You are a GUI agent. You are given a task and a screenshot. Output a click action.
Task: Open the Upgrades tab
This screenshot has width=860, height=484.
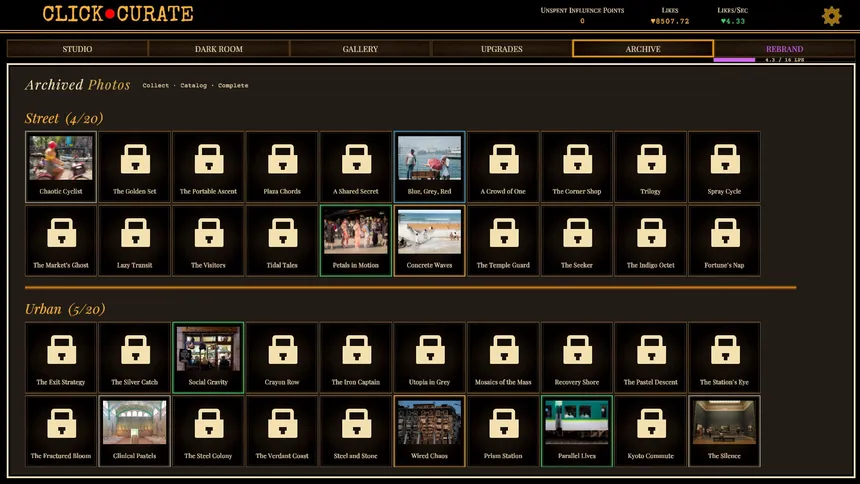pyautogui.click(x=501, y=49)
